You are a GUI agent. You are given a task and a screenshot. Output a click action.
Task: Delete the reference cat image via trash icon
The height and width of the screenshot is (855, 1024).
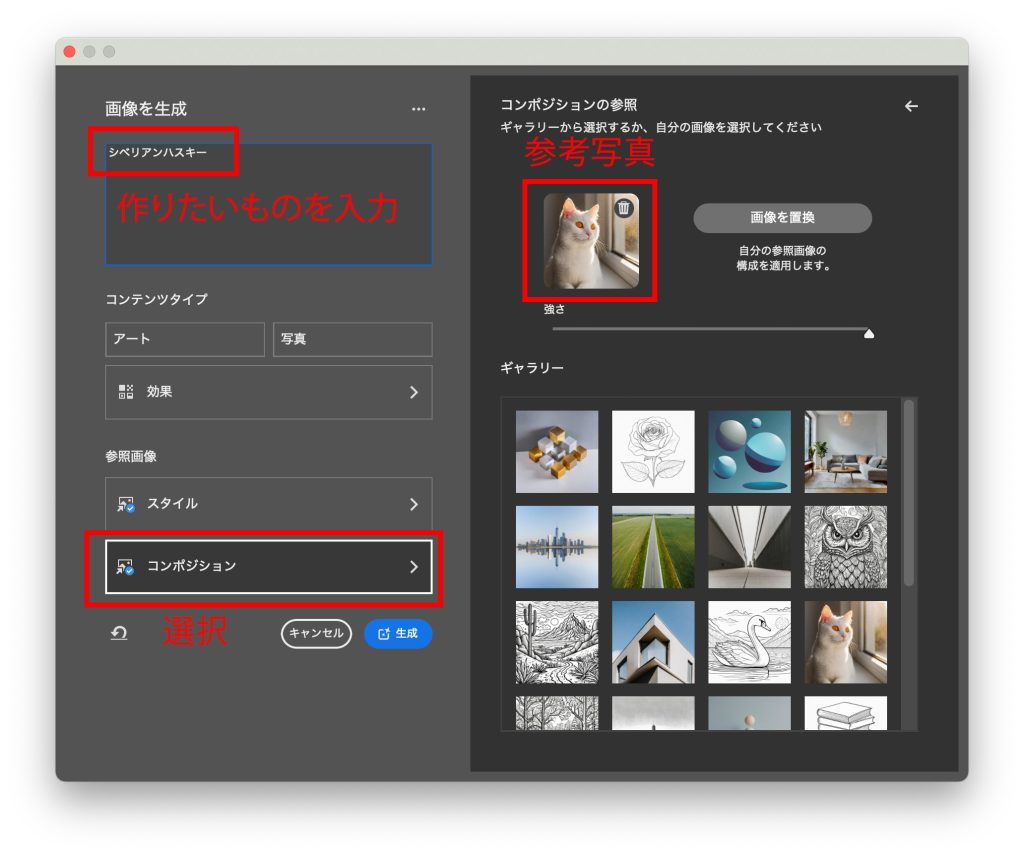(x=624, y=208)
